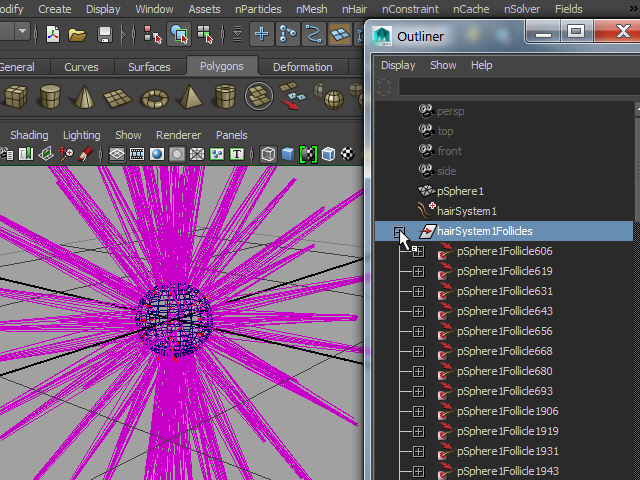Create a polygon cylinder from the shelf
The width and height of the screenshot is (640, 480).
coord(50,96)
